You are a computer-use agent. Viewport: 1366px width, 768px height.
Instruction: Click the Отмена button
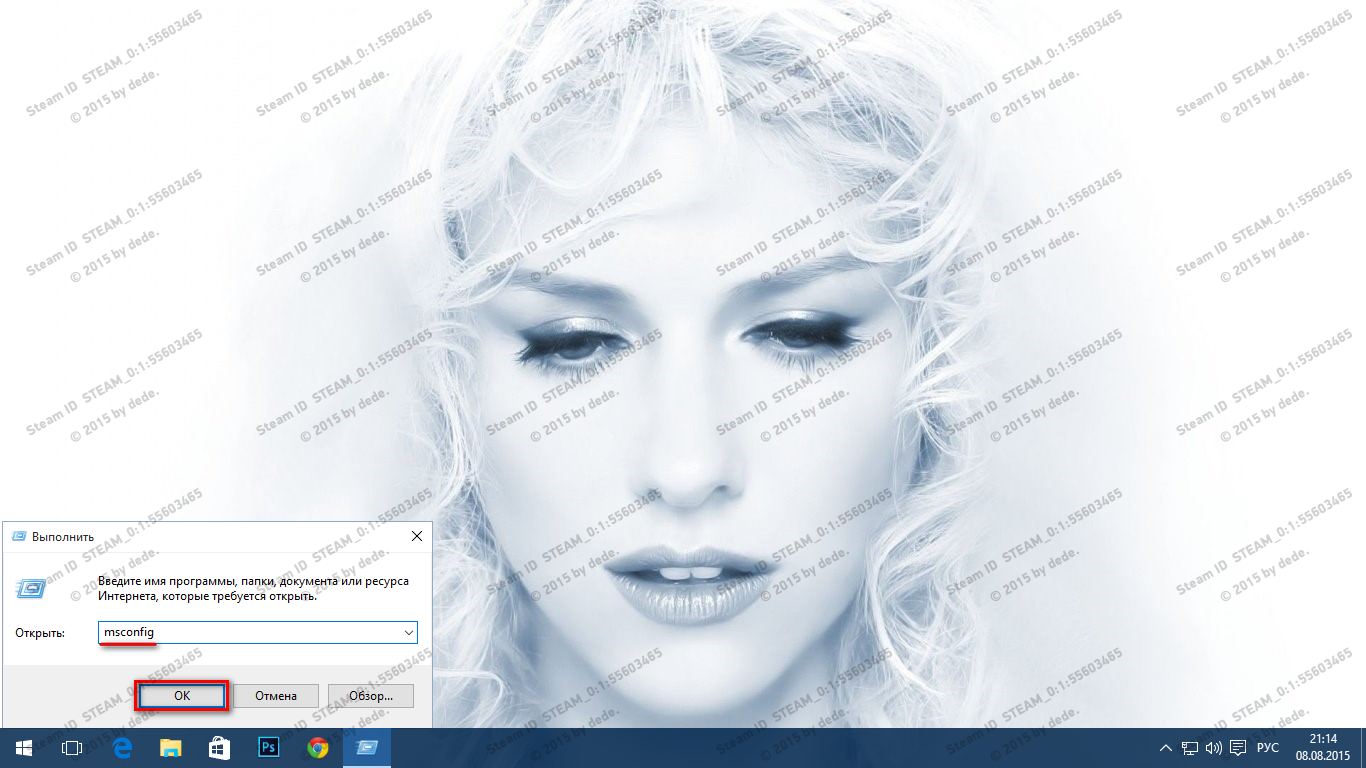point(276,696)
